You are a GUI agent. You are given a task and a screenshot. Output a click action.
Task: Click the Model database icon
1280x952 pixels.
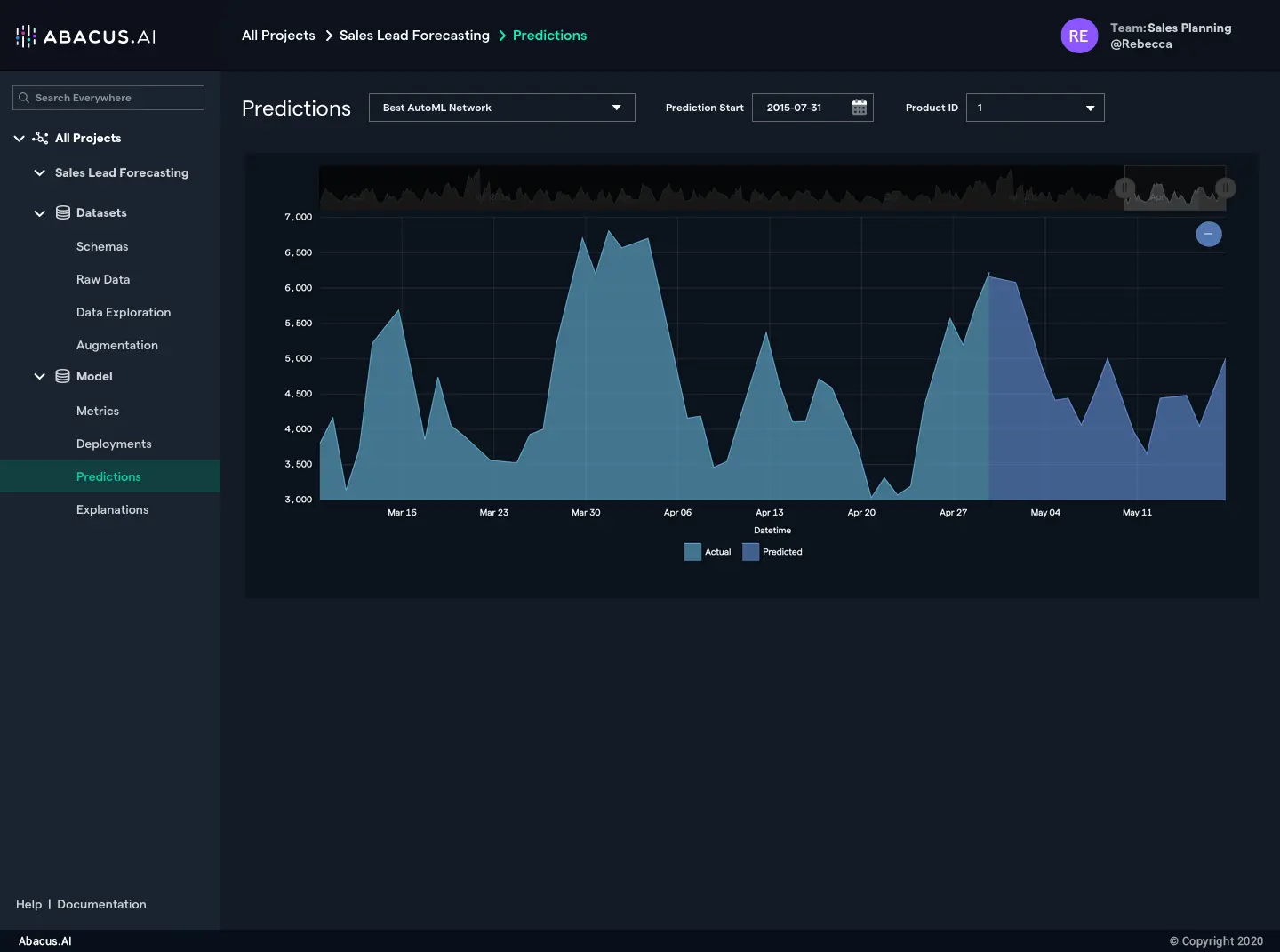tap(63, 376)
